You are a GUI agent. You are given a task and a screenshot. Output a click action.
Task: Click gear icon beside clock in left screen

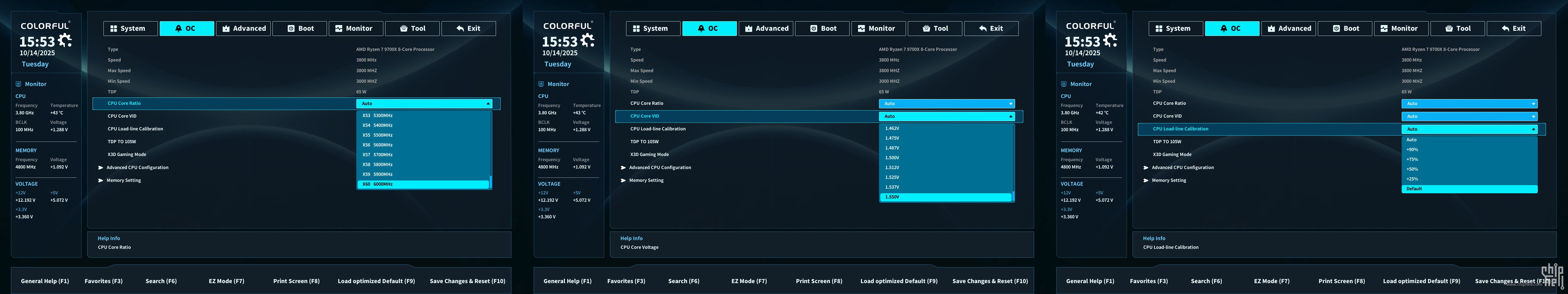tap(65, 40)
